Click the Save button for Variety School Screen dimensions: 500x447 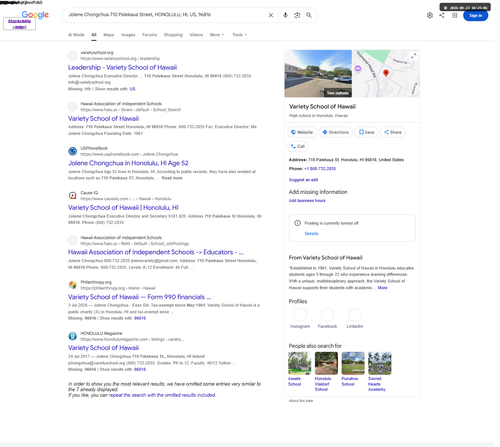(x=366, y=132)
